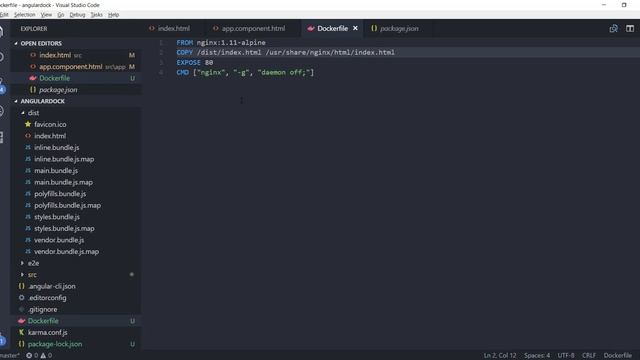
Task: Collapse the Open Editors section
Action: coord(41,43)
